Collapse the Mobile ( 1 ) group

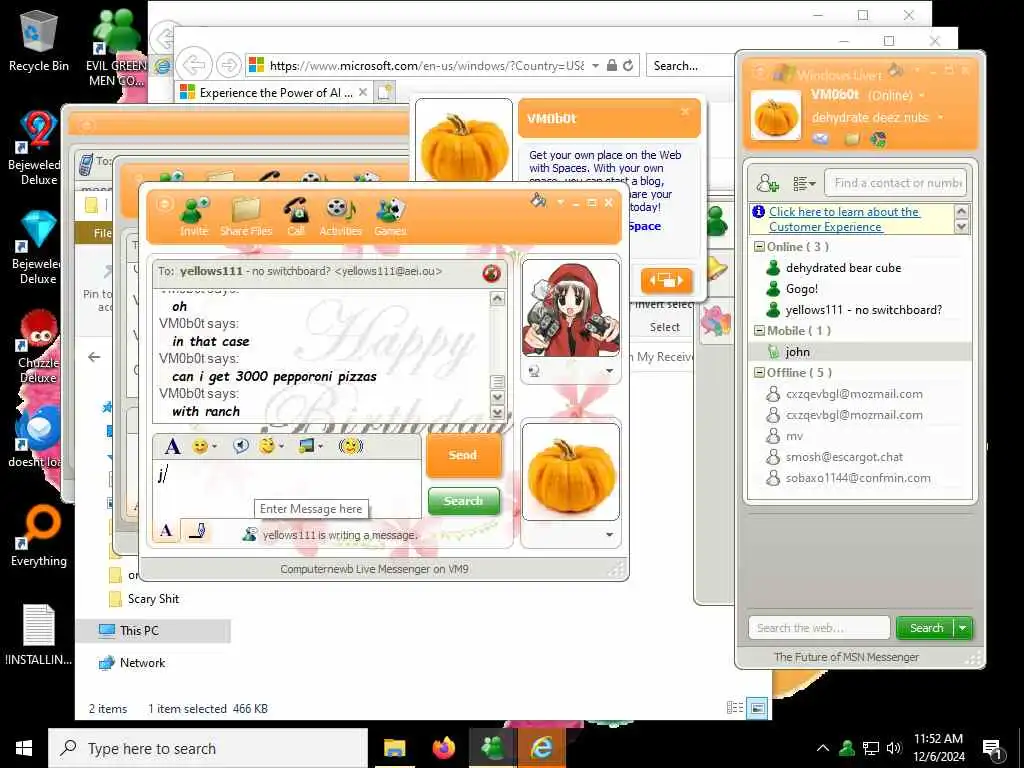click(759, 330)
